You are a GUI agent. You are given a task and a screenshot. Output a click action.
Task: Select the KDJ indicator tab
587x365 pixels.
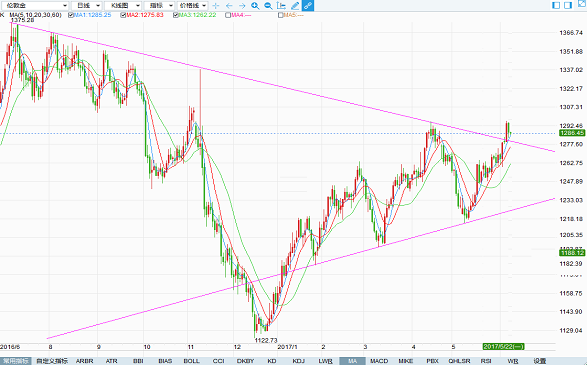298,361
